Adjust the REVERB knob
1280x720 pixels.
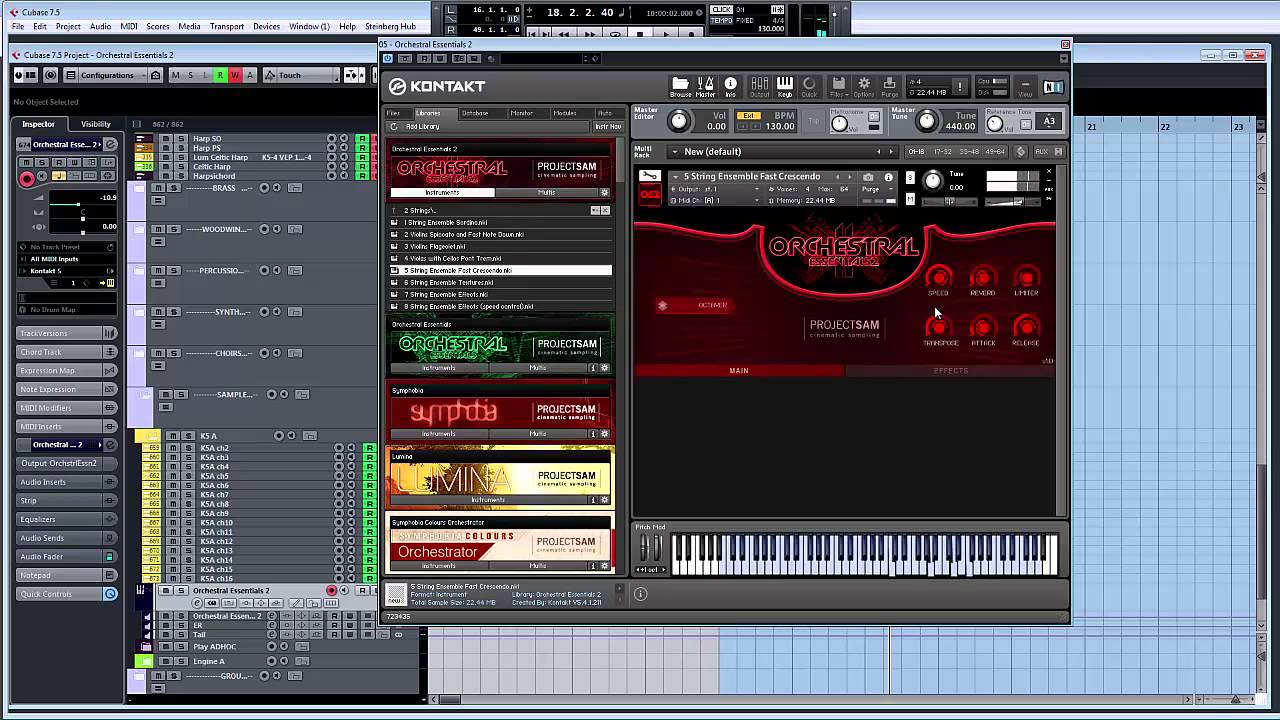tap(982, 277)
